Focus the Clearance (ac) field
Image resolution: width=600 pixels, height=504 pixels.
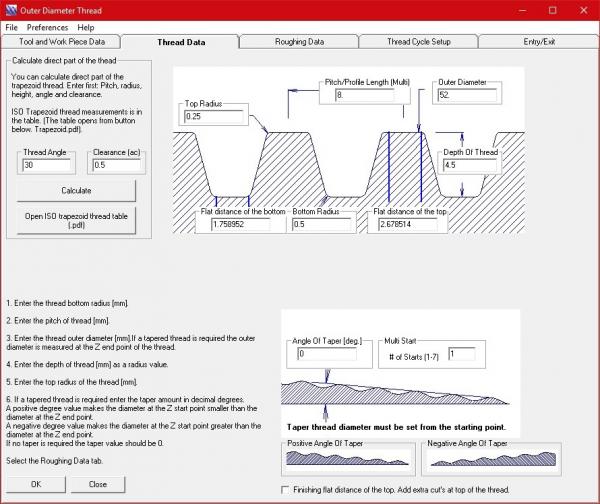pyautogui.click(x=113, y=165)
